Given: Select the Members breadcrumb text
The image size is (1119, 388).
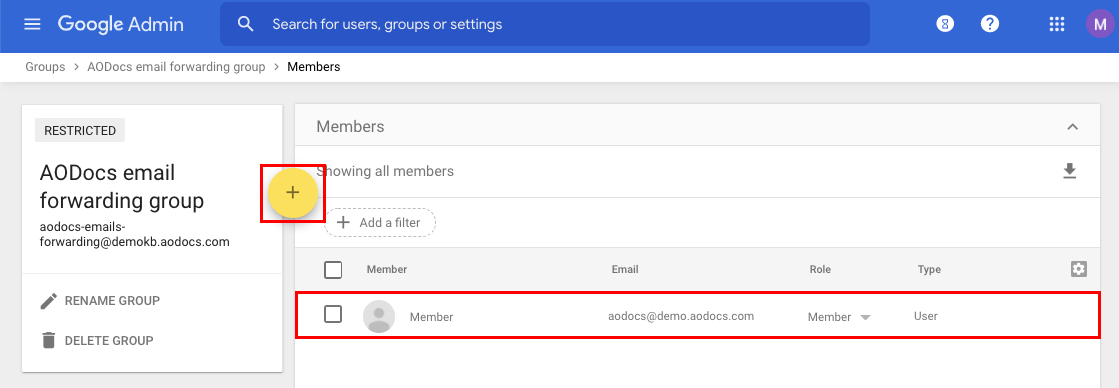Looking at the screenshot, I should coord(313,67).
